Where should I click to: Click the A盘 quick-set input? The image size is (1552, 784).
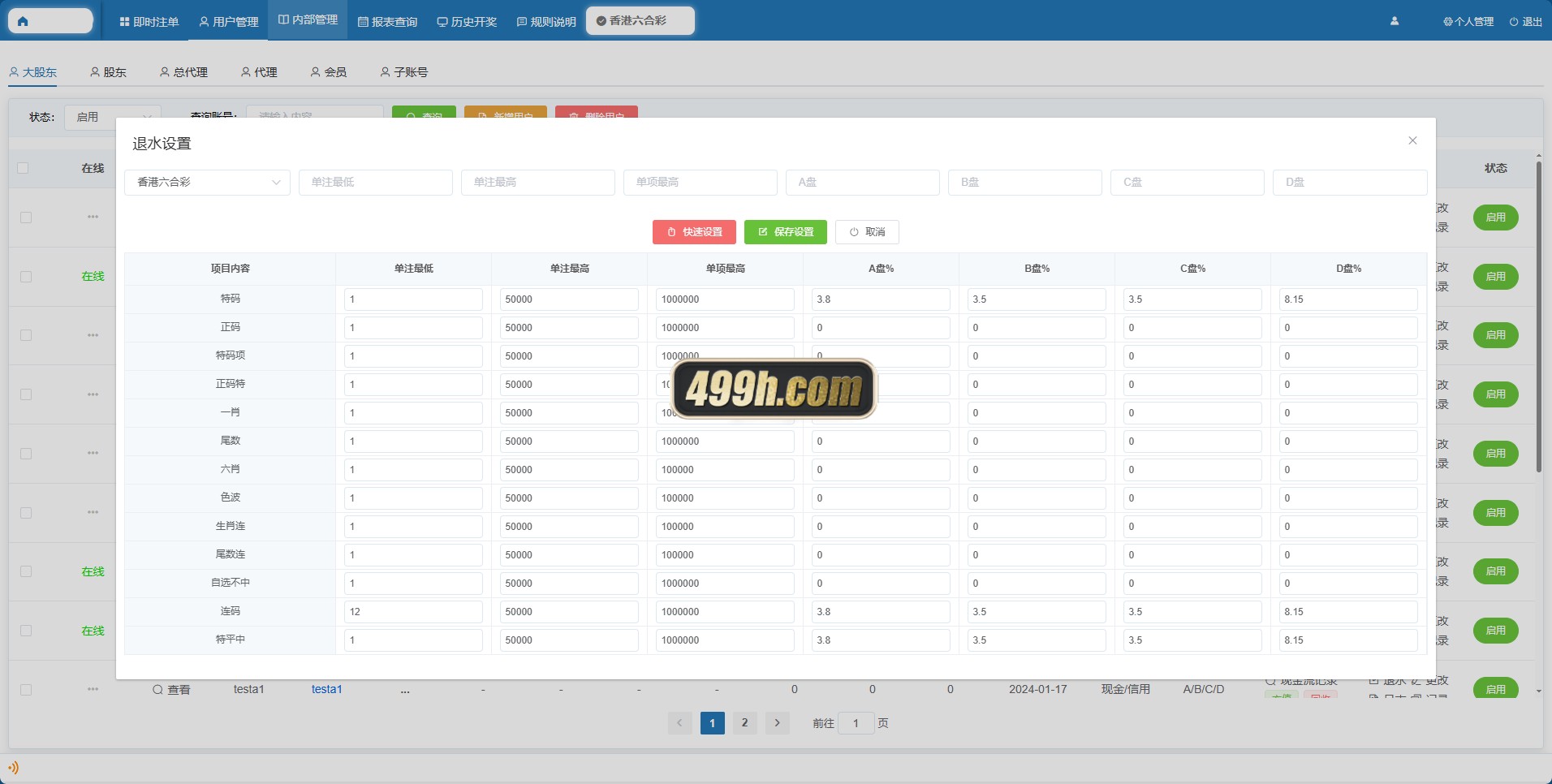(863, 183)
